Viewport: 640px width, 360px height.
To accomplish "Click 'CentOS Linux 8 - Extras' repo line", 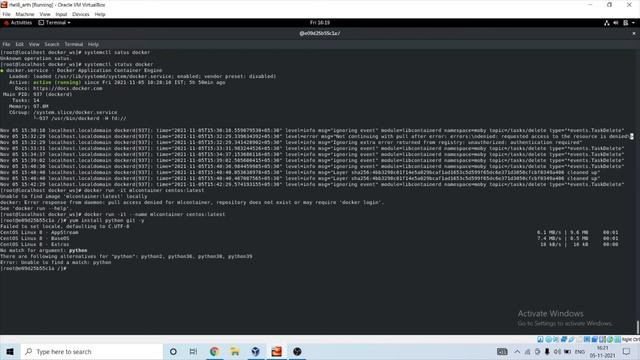I will (x=35, y=244).
